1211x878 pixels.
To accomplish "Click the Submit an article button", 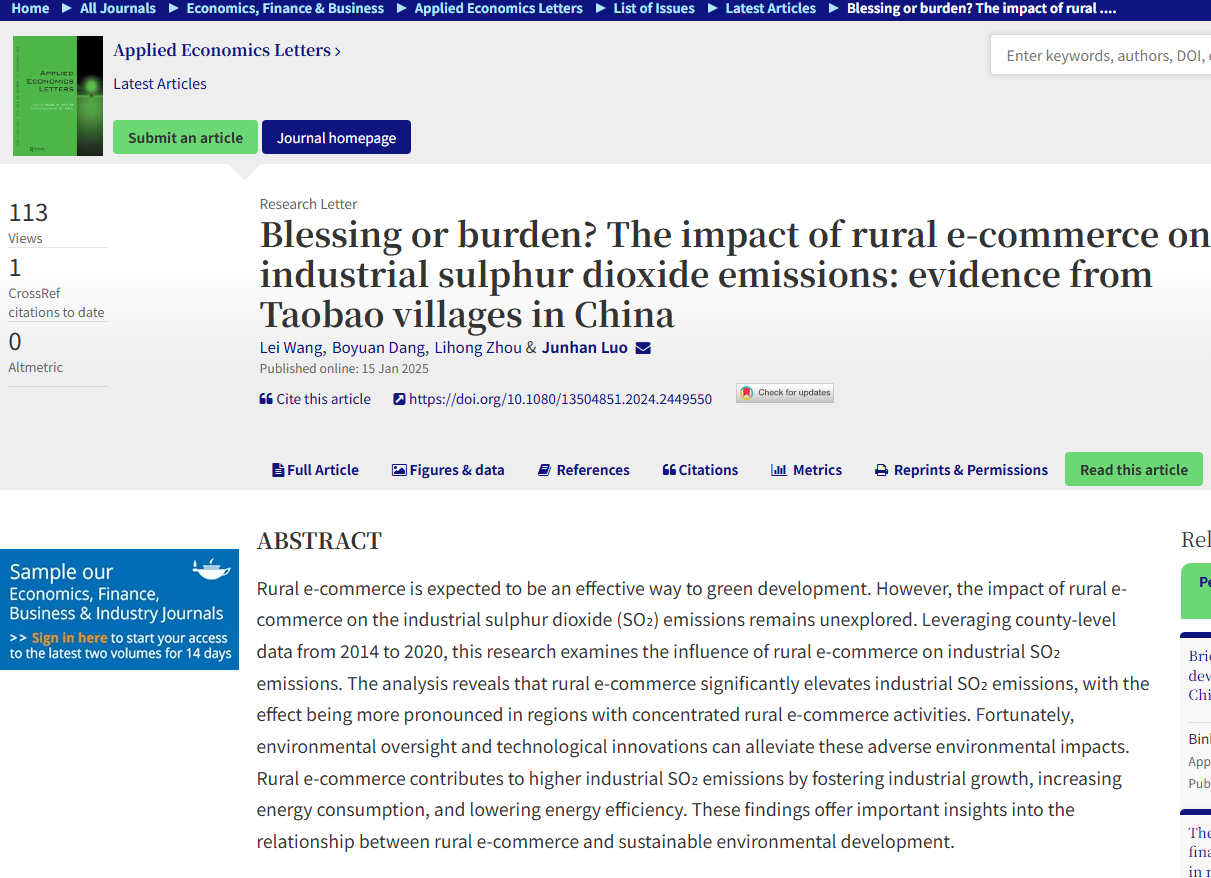I will (x=185, y=138).
